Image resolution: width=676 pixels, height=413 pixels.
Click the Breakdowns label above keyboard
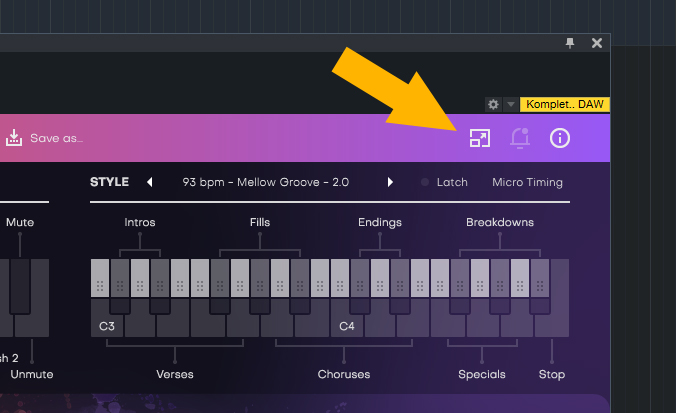tap(499, 222)
